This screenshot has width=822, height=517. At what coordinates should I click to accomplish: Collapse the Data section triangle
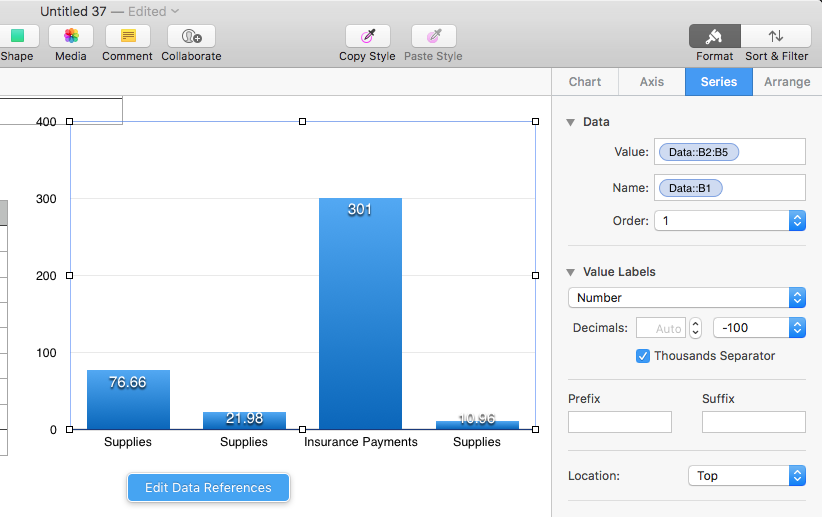click(x=571, y=122)
